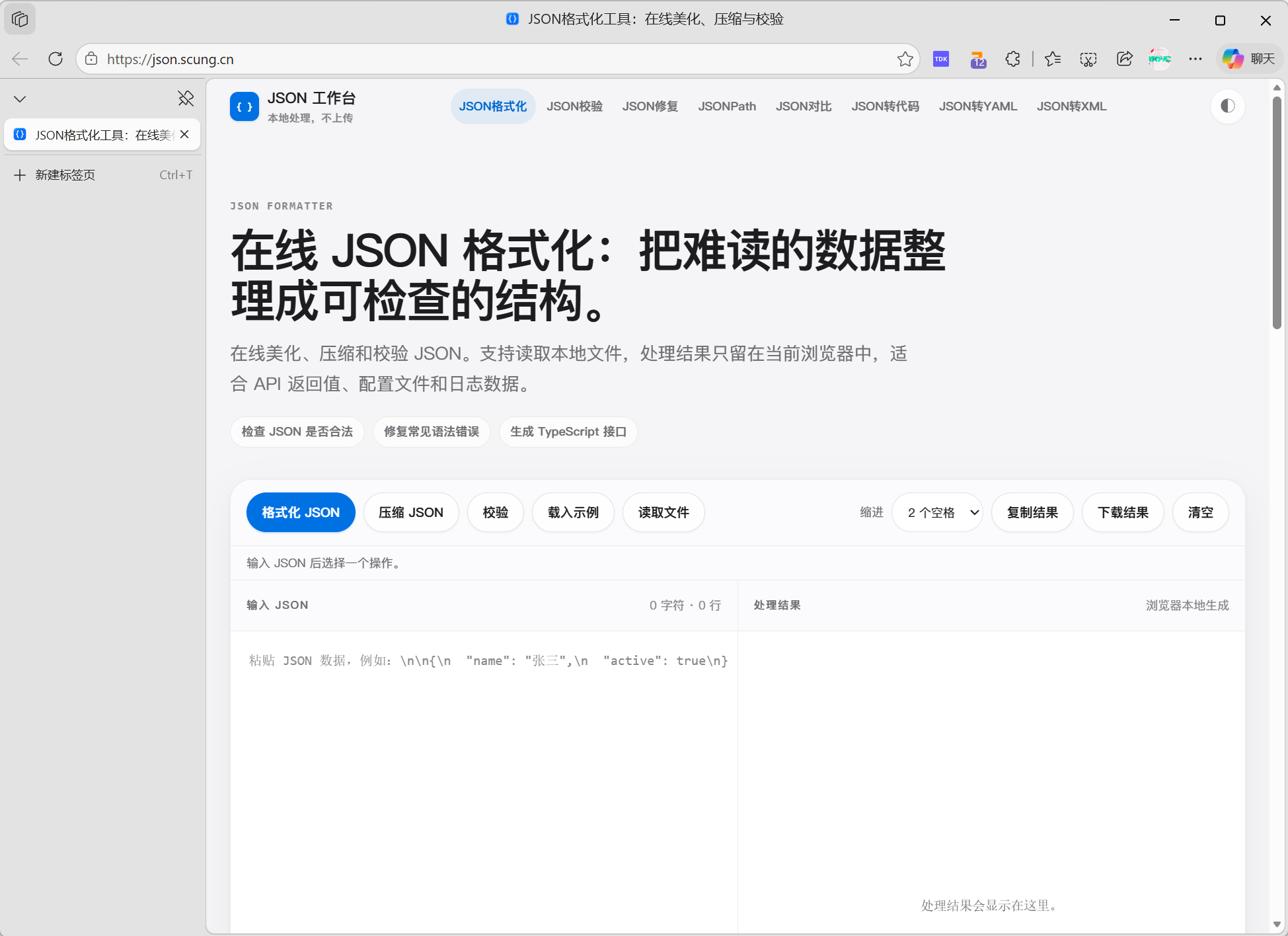The image size is (1288, 936).
Task: Click the browser back arrow
Action: 20,59
